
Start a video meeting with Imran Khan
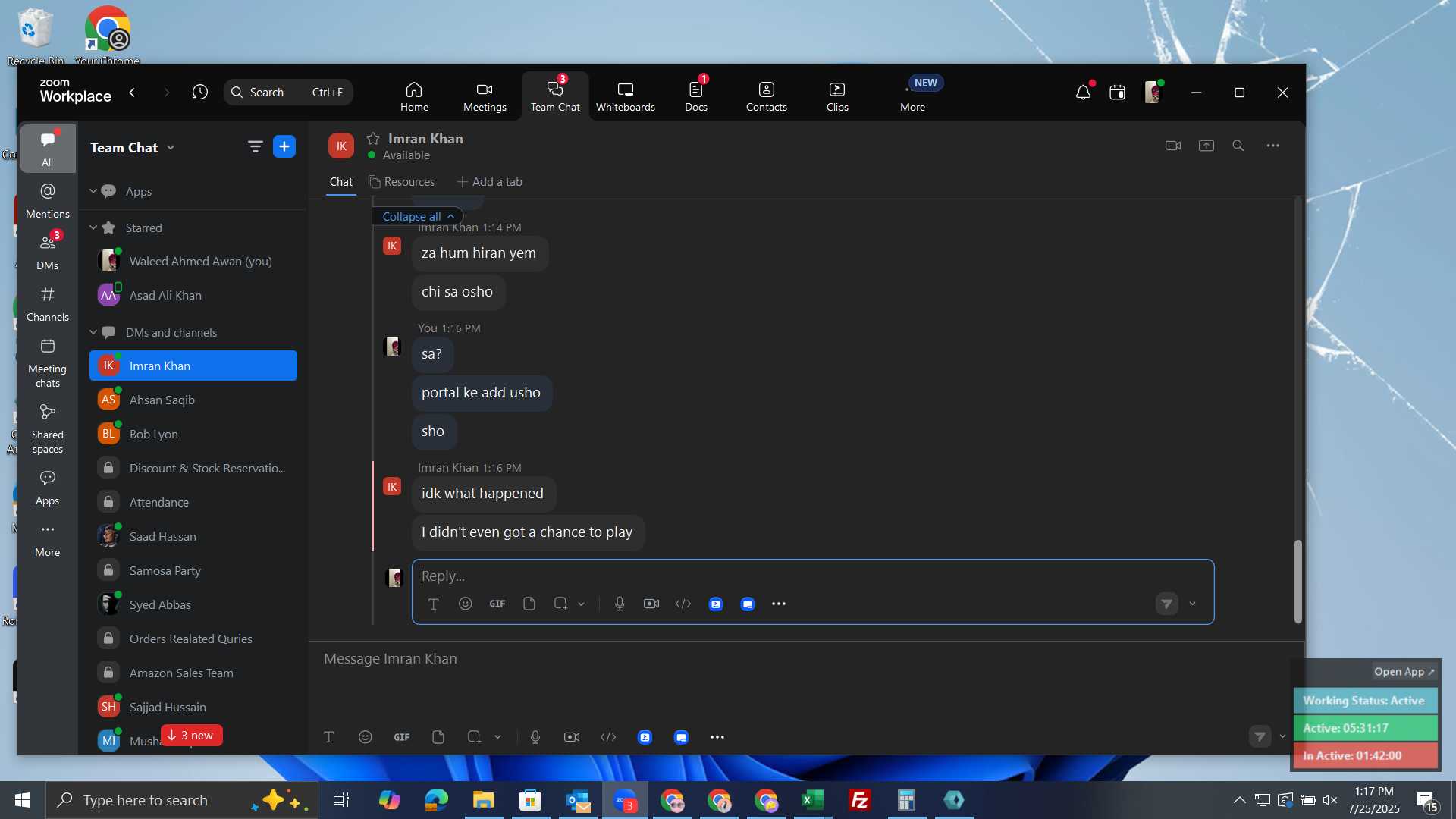pos(1173,146)
